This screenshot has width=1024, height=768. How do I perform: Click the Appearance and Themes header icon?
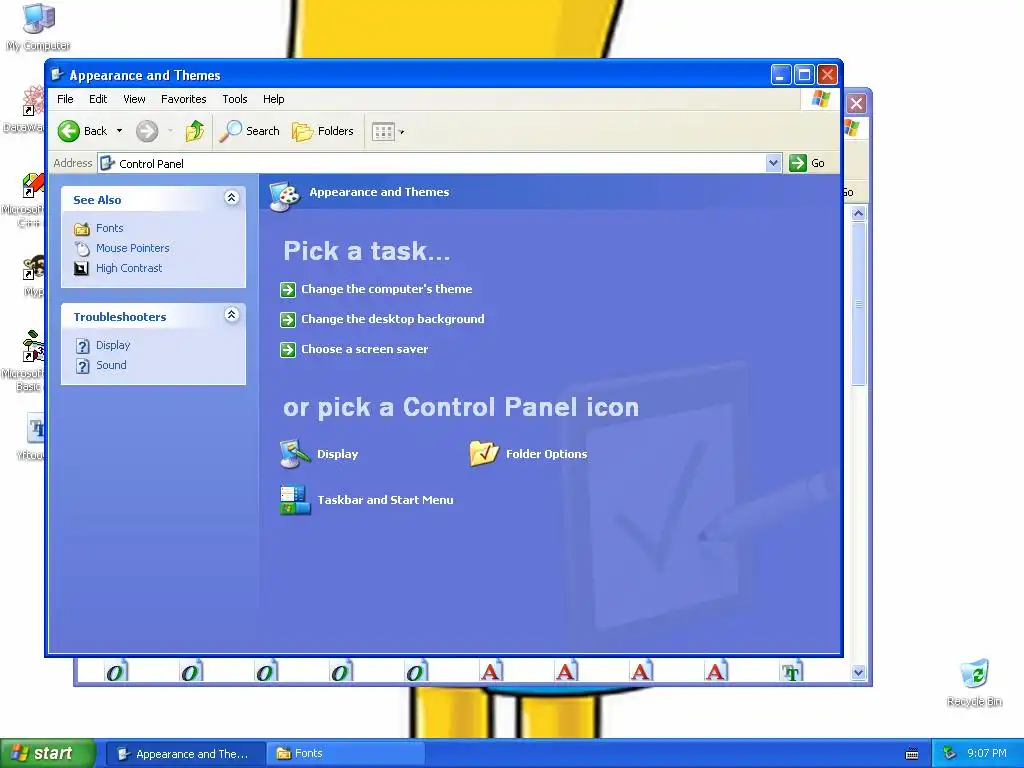[285, 195]
